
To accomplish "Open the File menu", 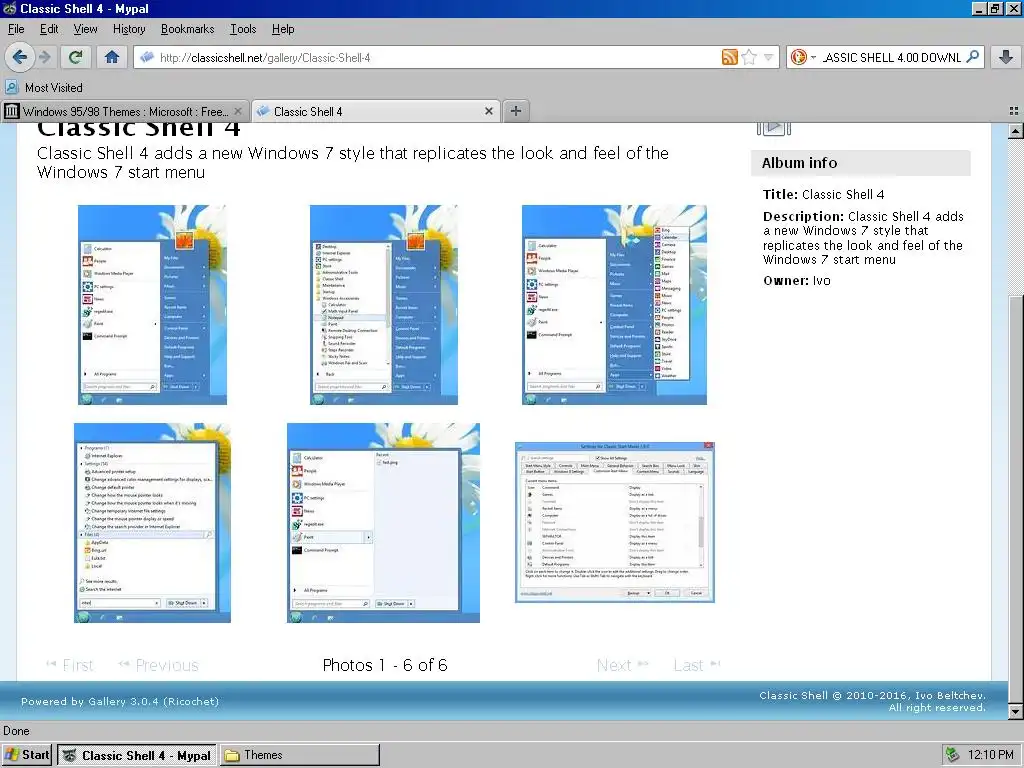I will (16, 29).
